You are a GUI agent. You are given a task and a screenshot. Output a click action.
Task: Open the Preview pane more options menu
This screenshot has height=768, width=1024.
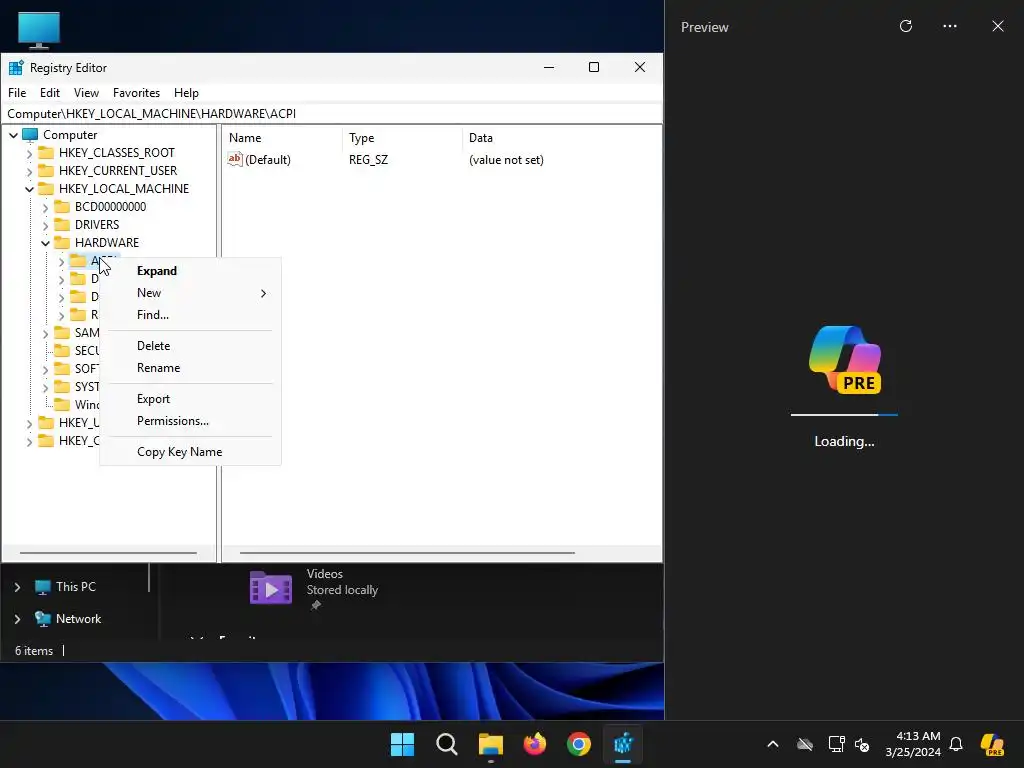950,26
